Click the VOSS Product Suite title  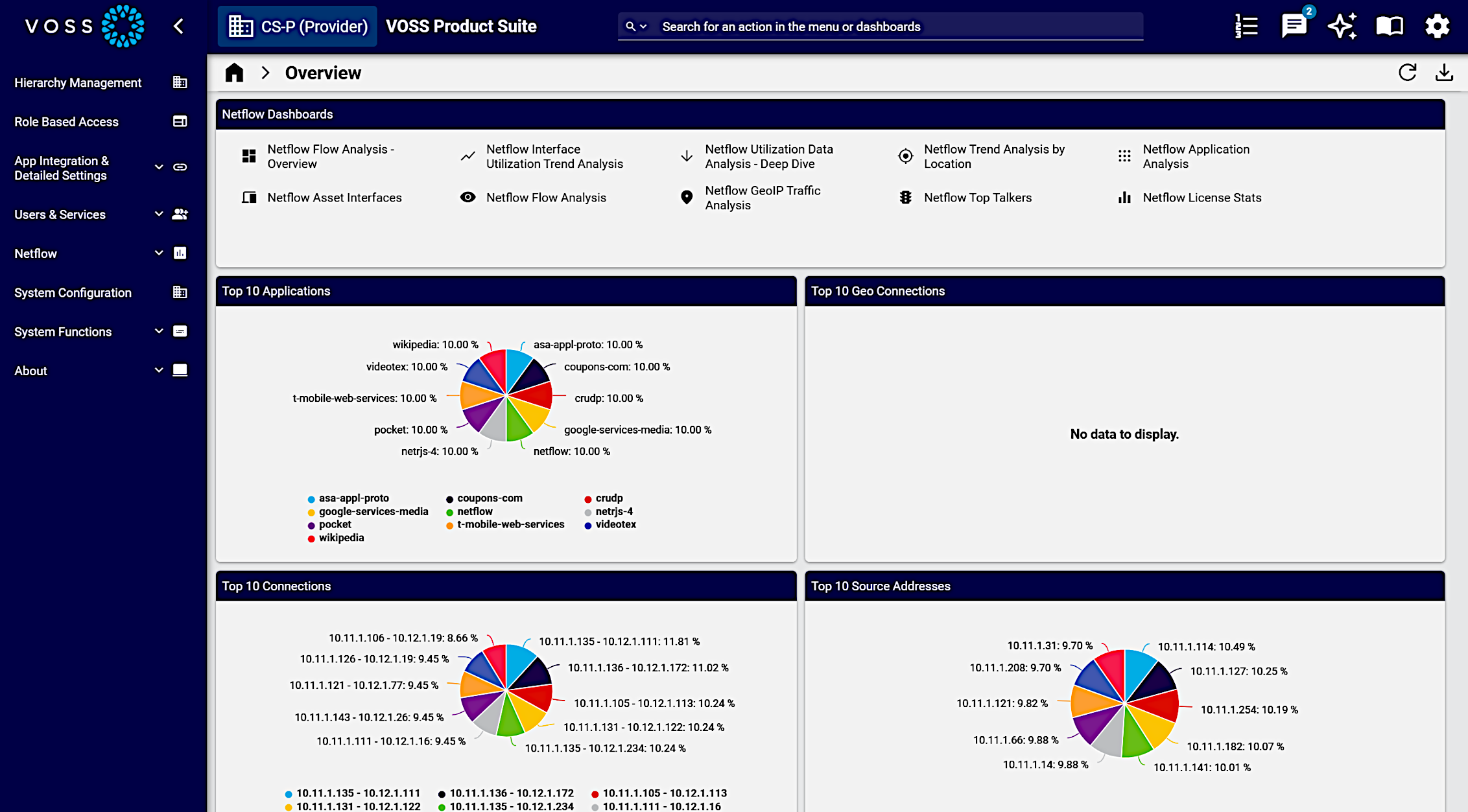tap(461, 27)
